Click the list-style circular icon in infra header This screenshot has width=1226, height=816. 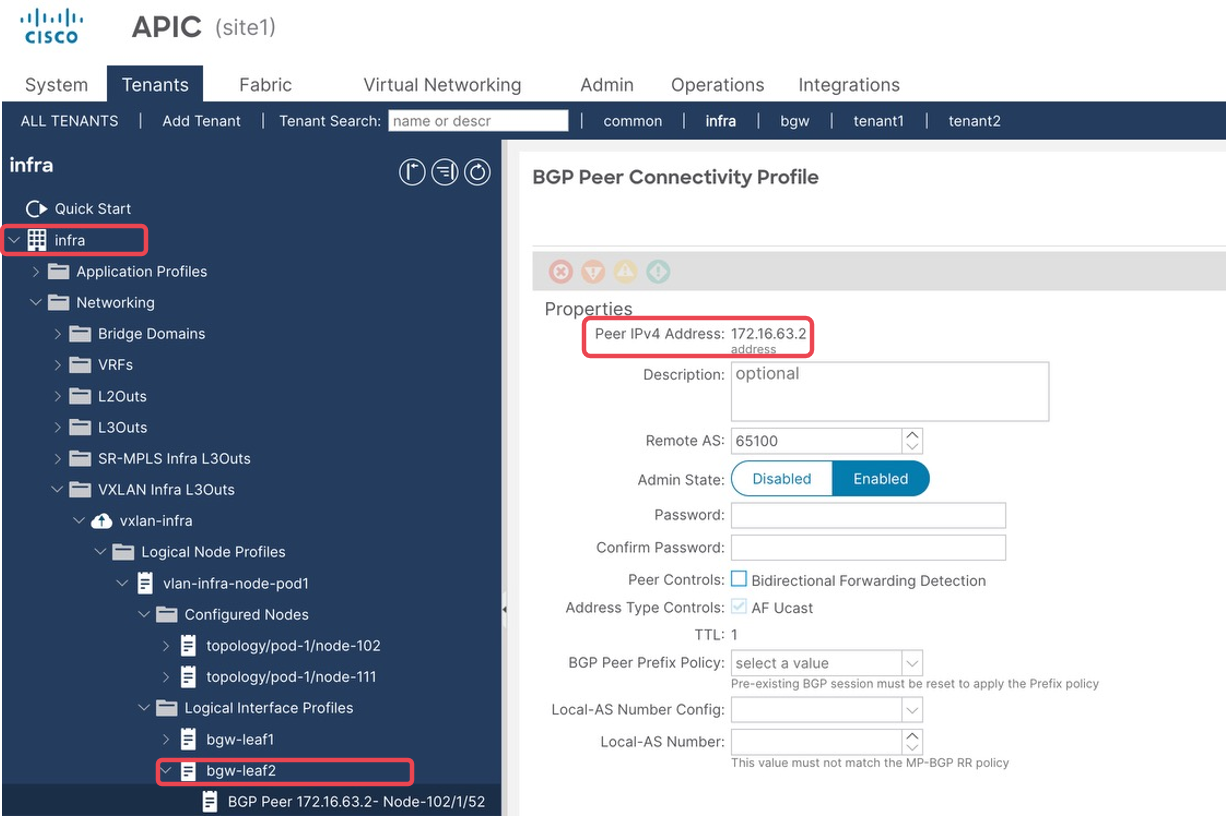[x=445, y=172]
